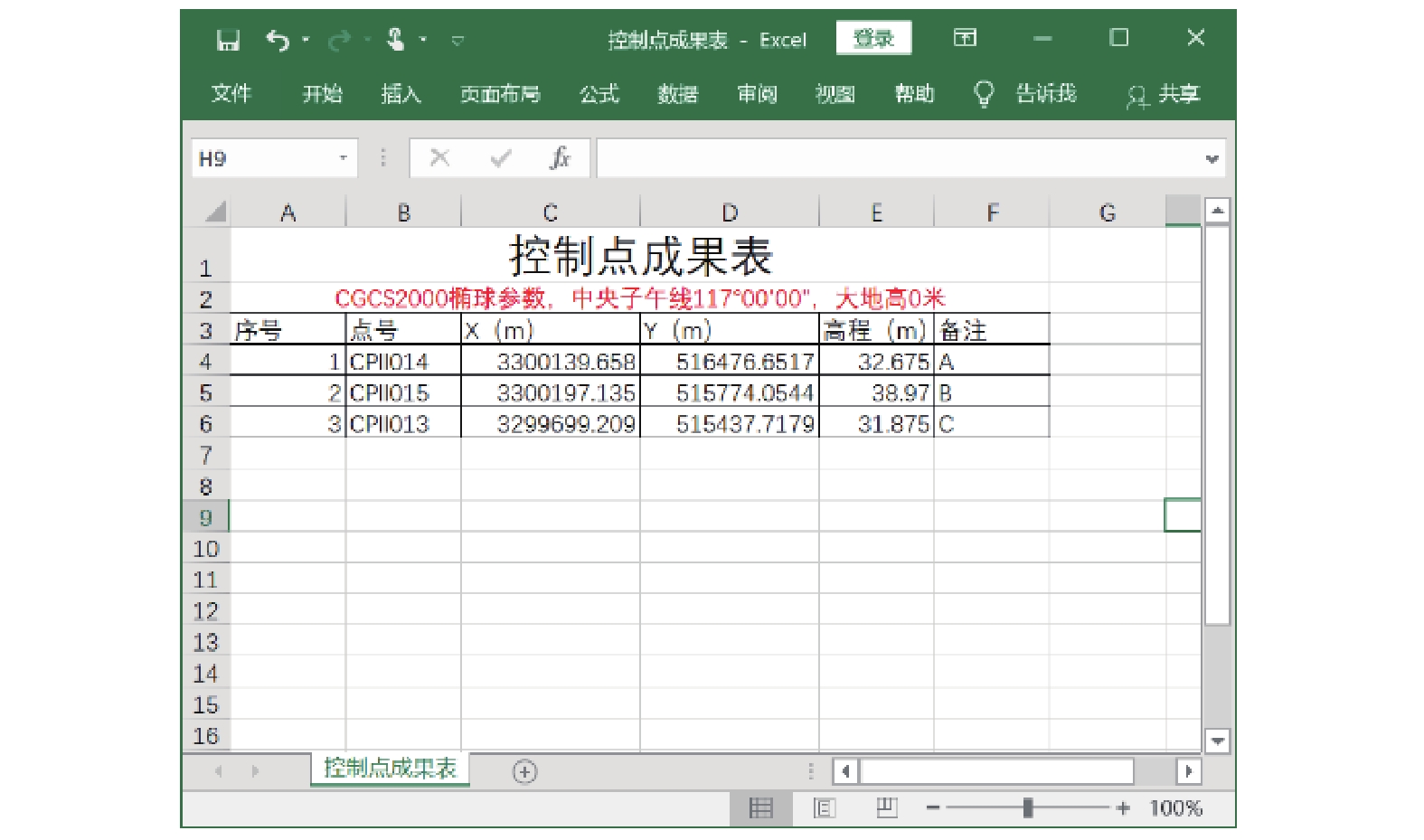Click the vertical scrollbar down arrow

click(x=1217, y=741)
